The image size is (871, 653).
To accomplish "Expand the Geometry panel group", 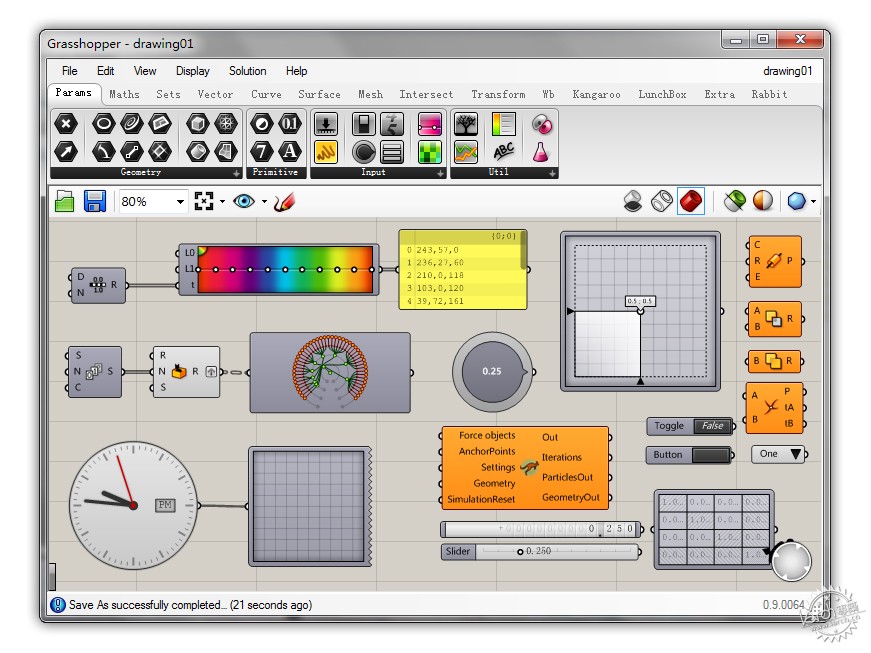I will 236,174.
